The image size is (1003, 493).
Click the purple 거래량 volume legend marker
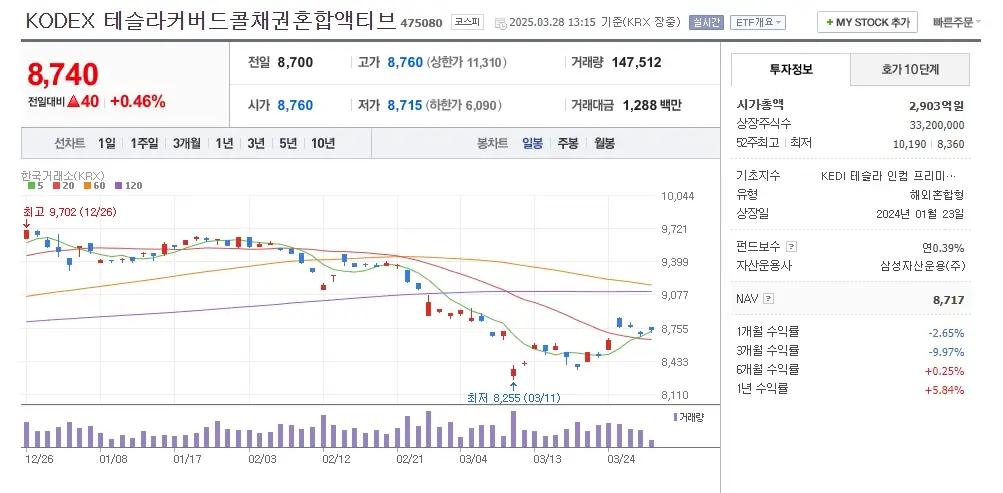(676, 415)
